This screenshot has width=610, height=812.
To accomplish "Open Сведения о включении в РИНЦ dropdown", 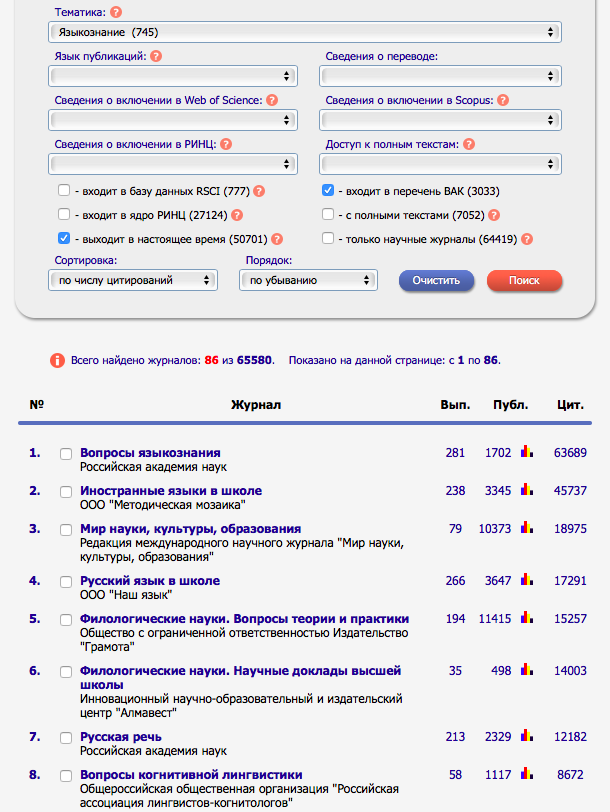I will (x=173, y=164).
